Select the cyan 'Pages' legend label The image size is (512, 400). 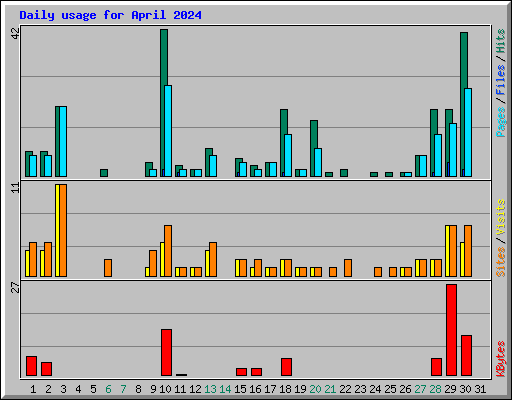[x=500, y=122]
